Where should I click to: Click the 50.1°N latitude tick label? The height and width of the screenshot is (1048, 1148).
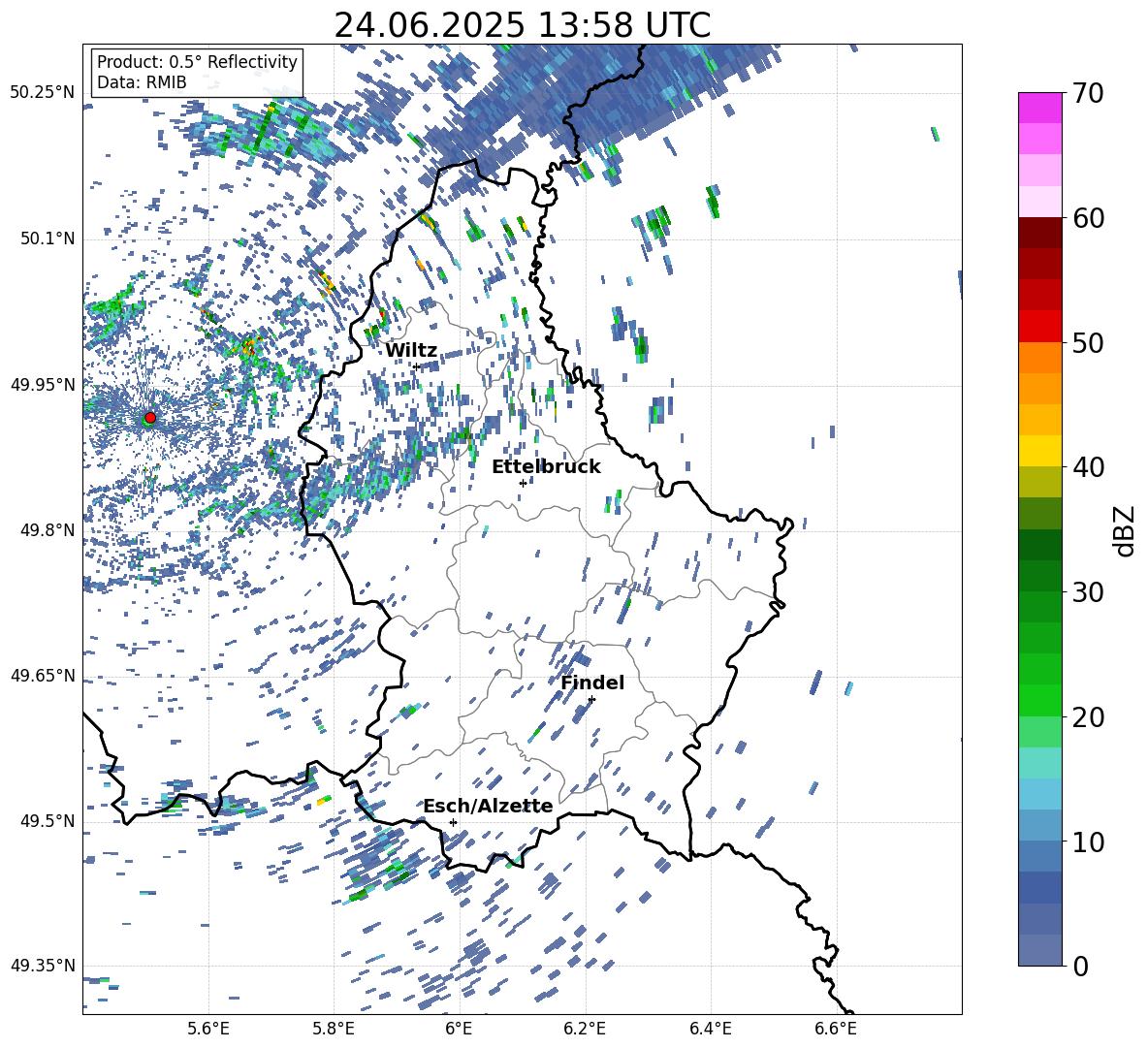(x=48, y=239)
